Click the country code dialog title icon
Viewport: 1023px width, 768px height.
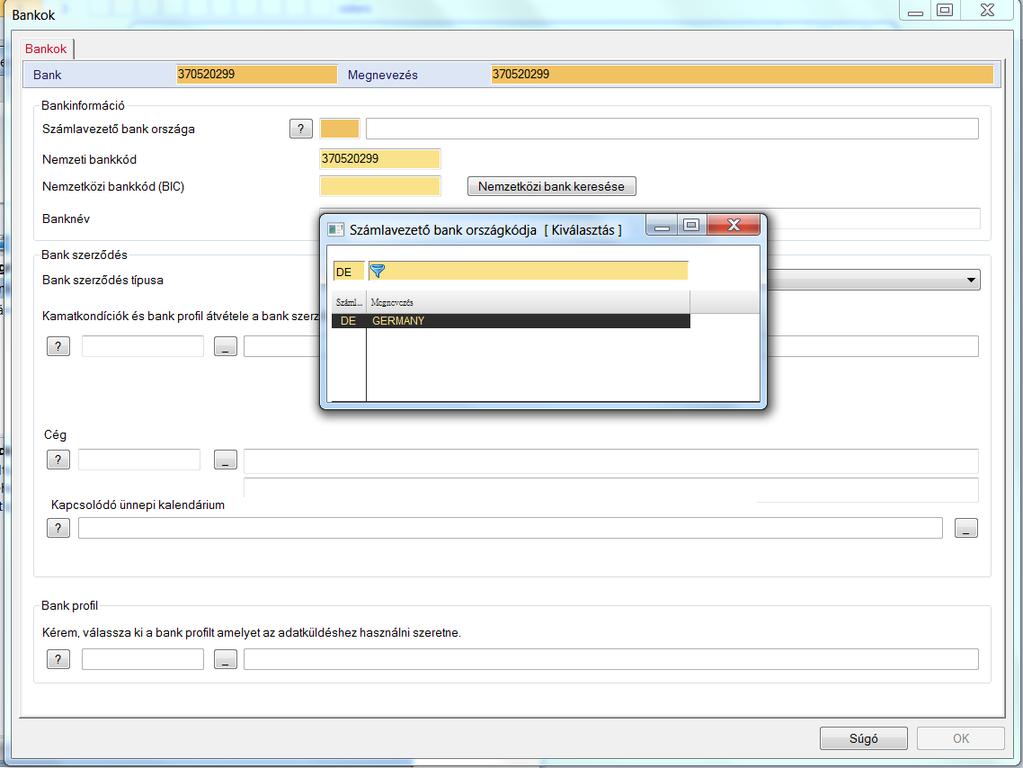point(336,230)
